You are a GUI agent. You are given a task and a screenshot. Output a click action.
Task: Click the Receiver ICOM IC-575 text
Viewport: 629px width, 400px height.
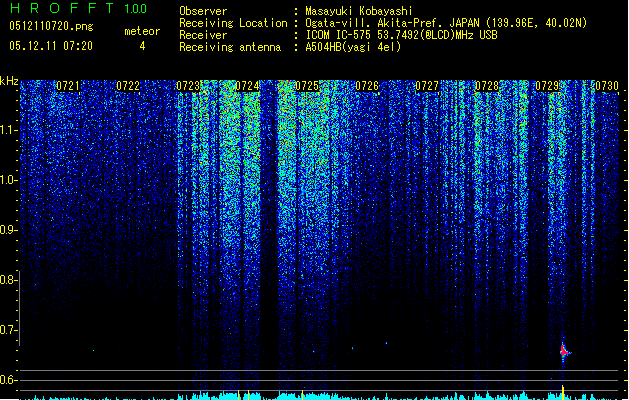401,35
